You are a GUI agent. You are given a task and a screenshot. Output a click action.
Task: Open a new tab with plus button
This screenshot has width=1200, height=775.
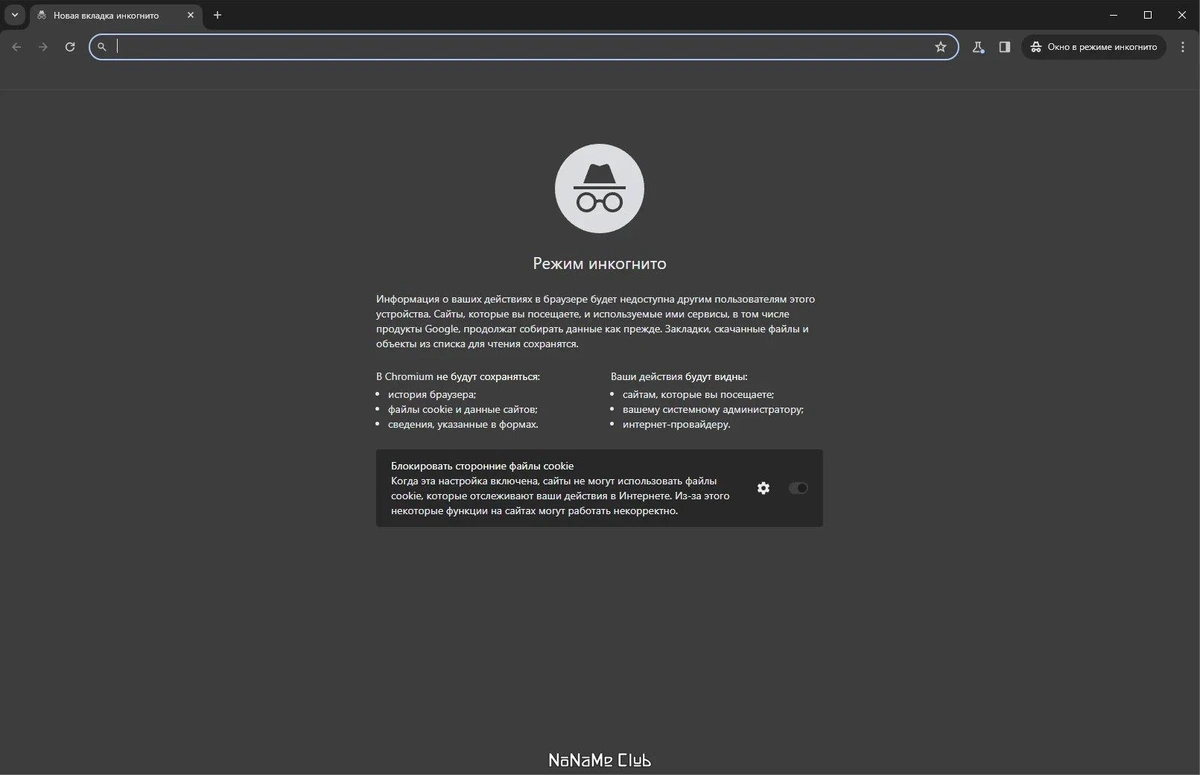click(217, 15)
